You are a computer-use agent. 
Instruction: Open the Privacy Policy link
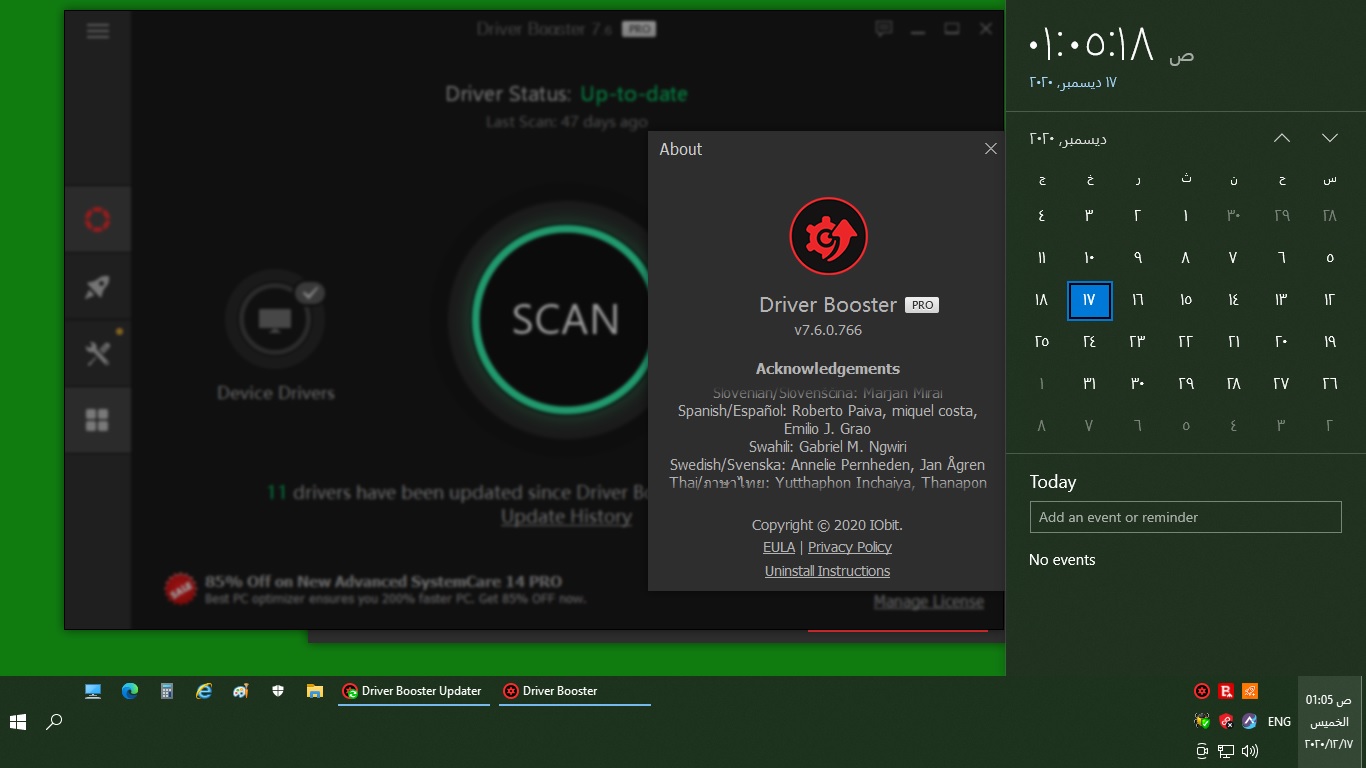click(850, 547)
